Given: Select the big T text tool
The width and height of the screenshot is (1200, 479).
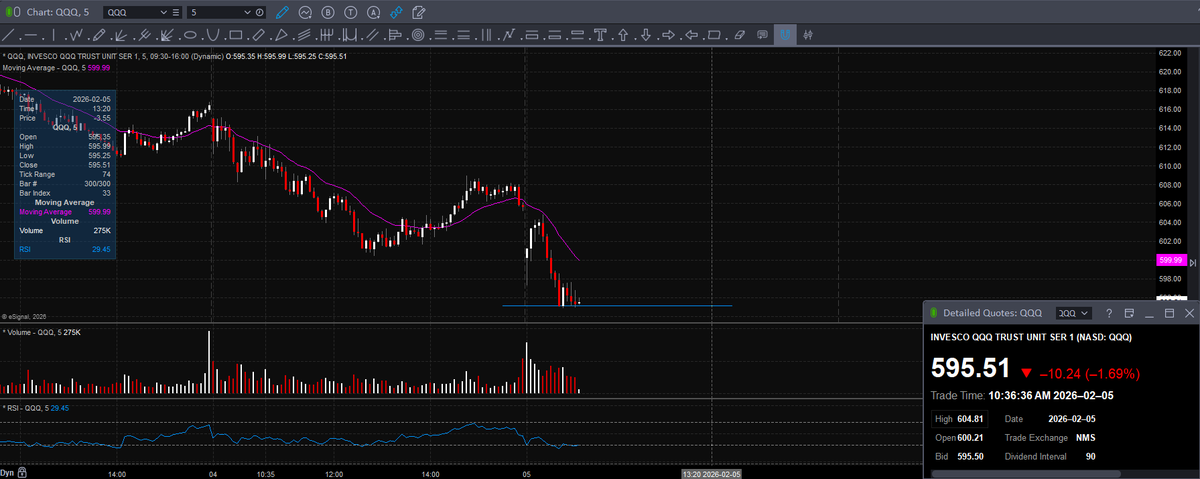Looking at the screenshot, I should [x=600, y=35].
